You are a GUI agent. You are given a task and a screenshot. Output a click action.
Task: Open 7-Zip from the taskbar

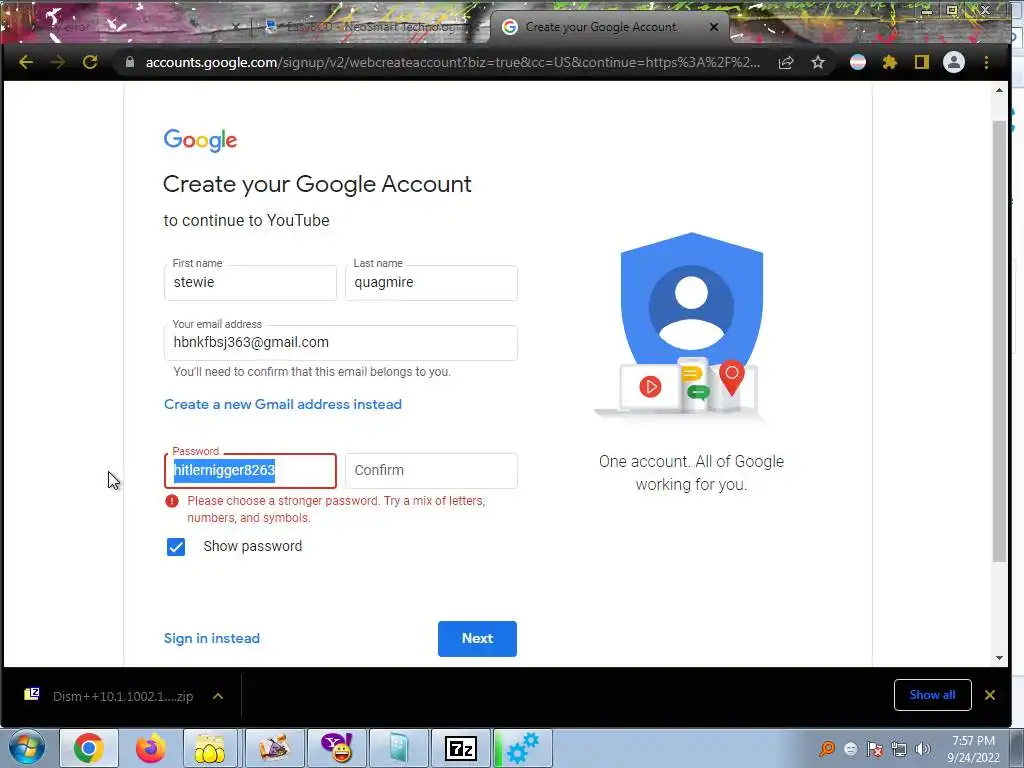461,748
